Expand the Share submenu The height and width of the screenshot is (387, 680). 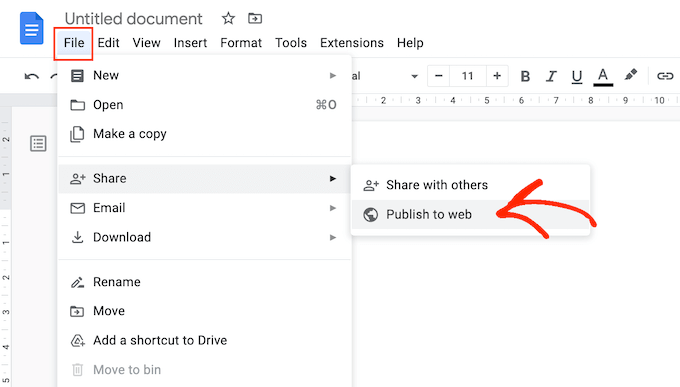204,178
